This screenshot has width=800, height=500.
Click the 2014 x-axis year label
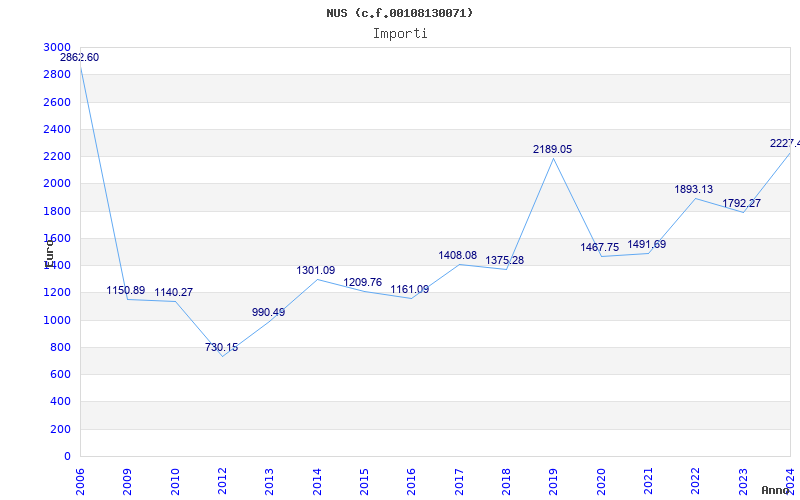317,482
